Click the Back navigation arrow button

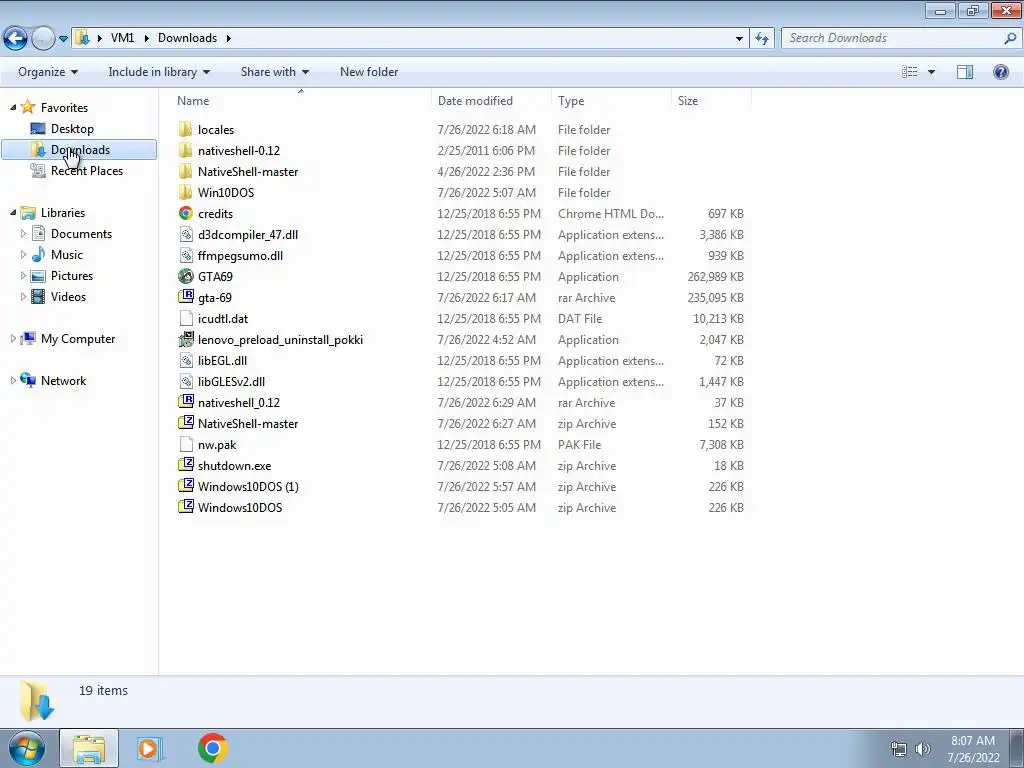pyautogui.click(x=16, y=39)
